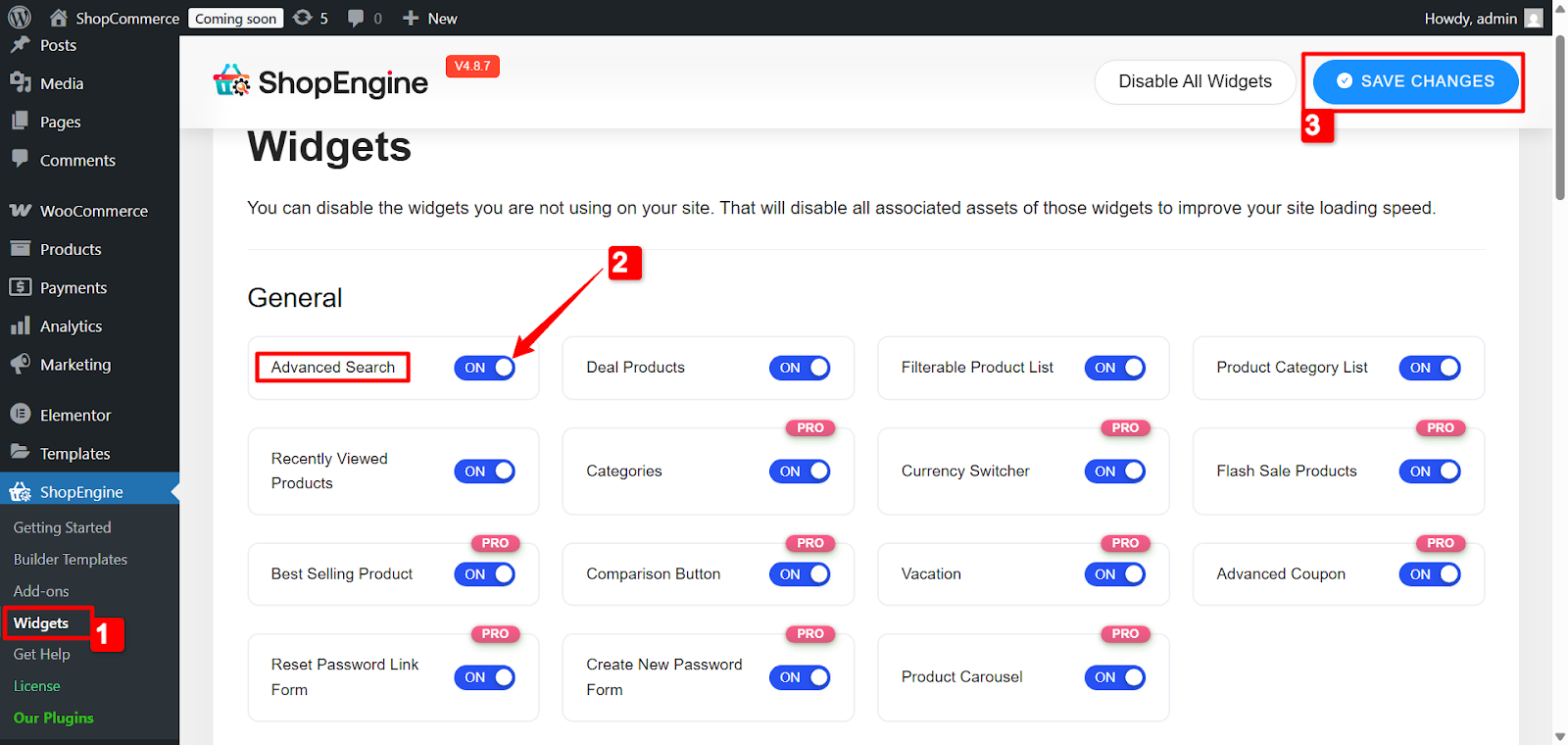The width and height of the screenshot is (1568, 745).
Task: Turn off the Currency Switcher toggle
Action: 1114,472
